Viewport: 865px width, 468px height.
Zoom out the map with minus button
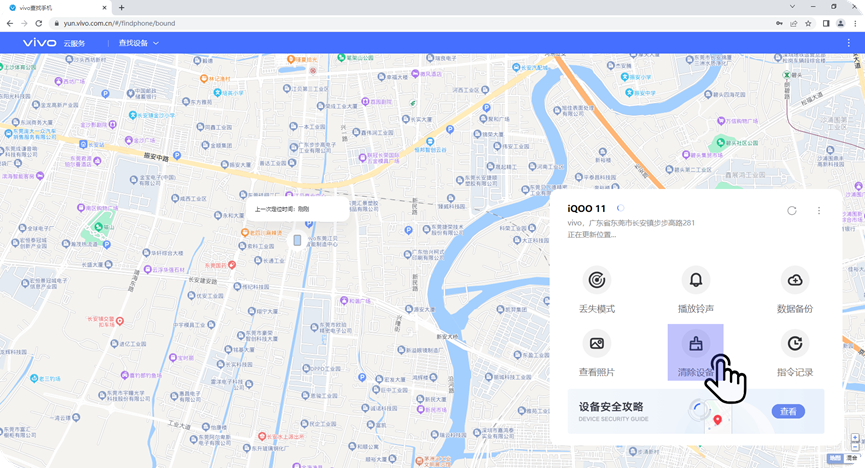click(855, 446)
